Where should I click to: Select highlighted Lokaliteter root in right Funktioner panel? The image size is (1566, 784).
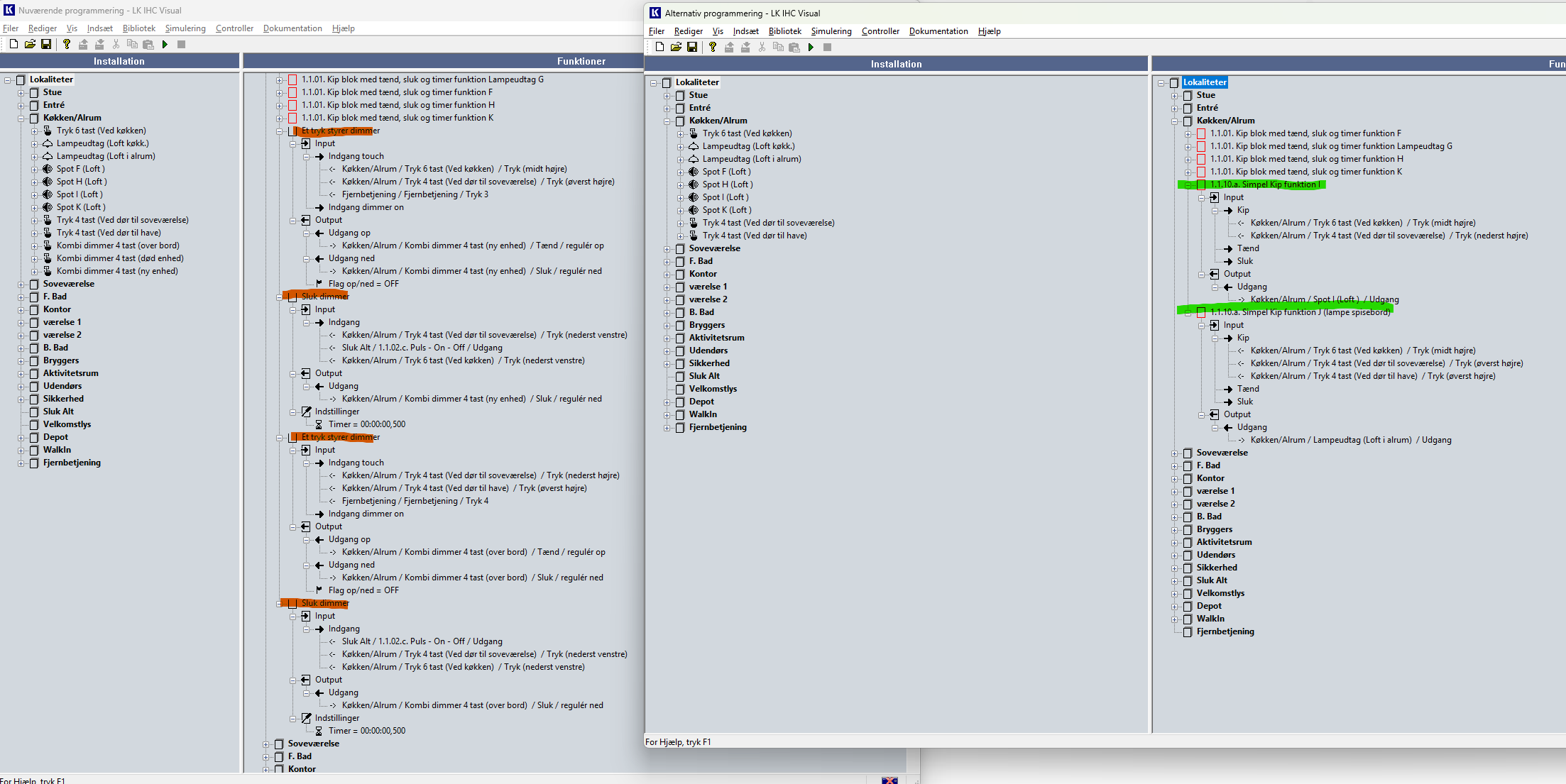tap(1205, 82)
